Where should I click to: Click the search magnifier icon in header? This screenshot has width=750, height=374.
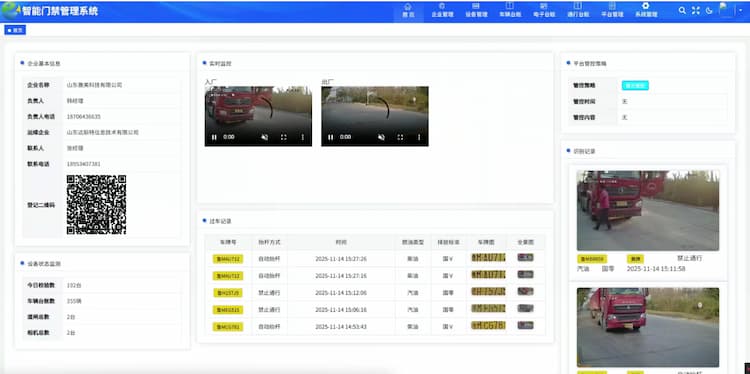[x=682, y=11]
